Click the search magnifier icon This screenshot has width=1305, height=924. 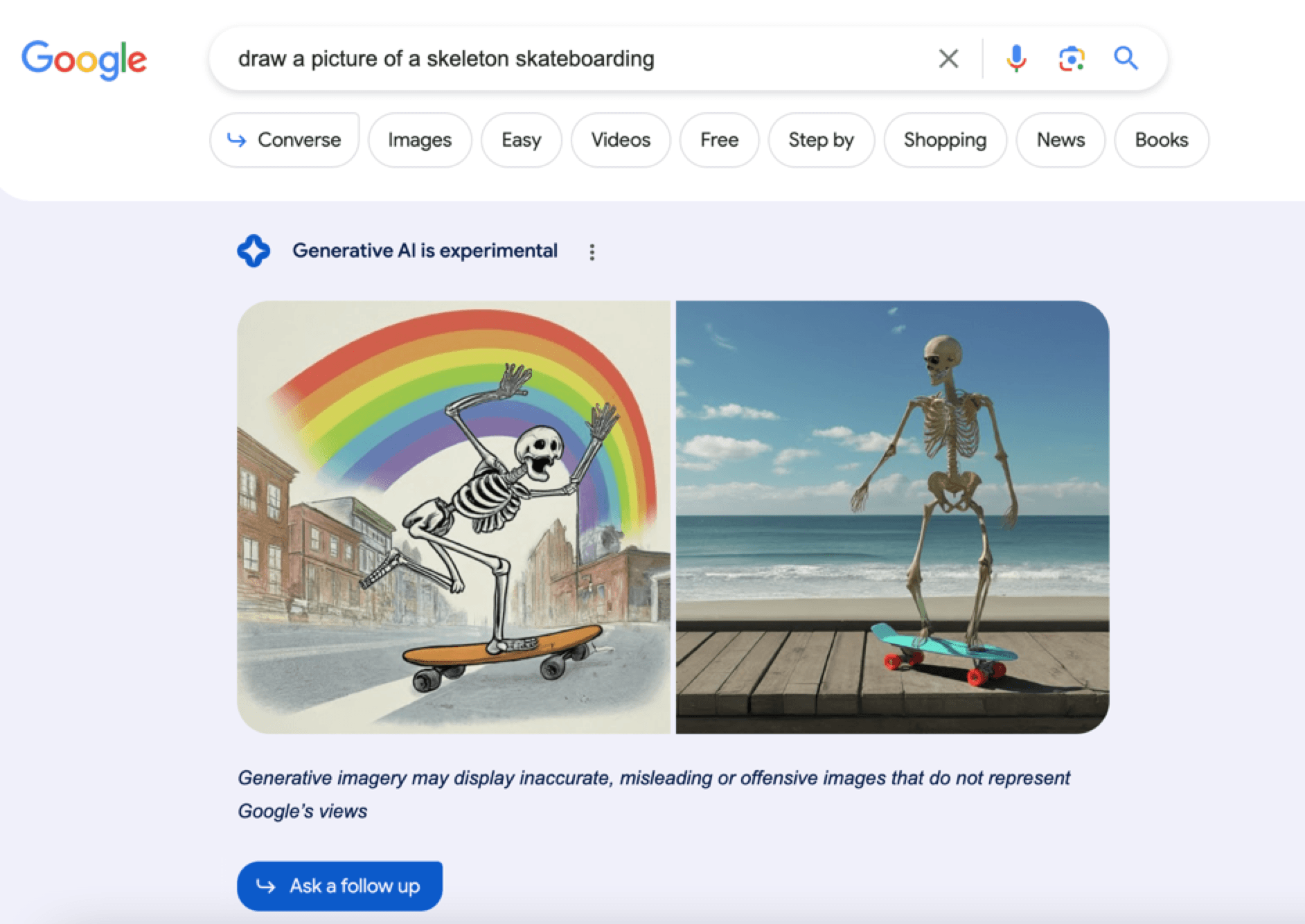1126,58
